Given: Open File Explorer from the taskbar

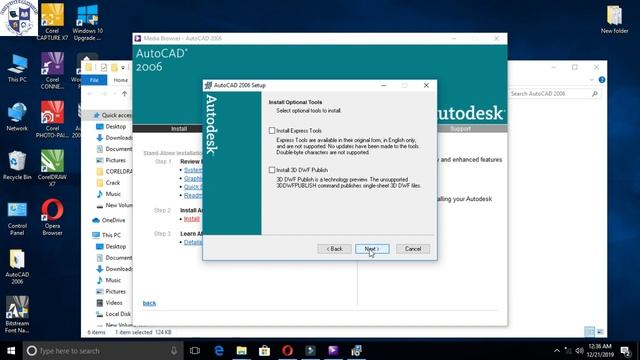Looking at the screenshot, I should coord(242,351).
